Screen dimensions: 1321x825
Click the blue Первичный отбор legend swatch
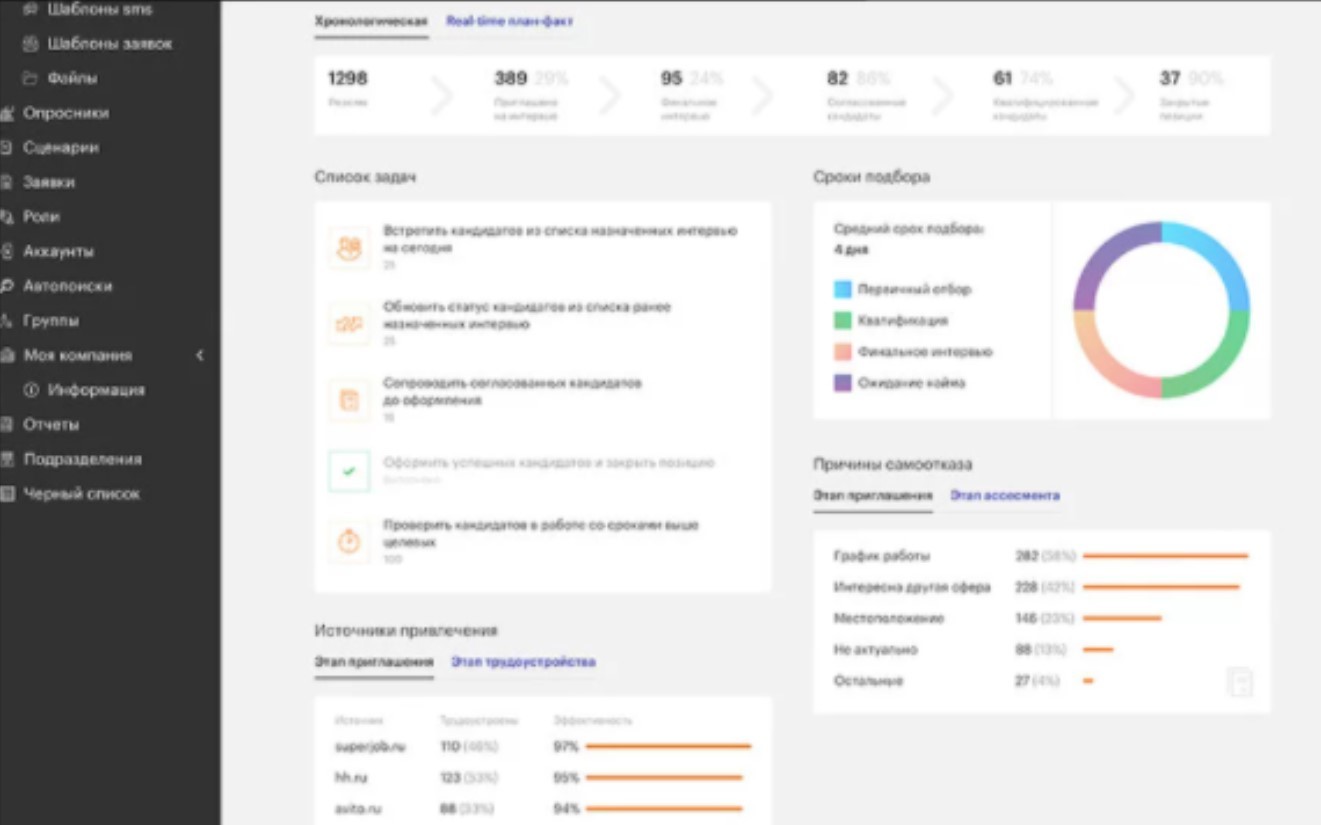click(842, 290)
